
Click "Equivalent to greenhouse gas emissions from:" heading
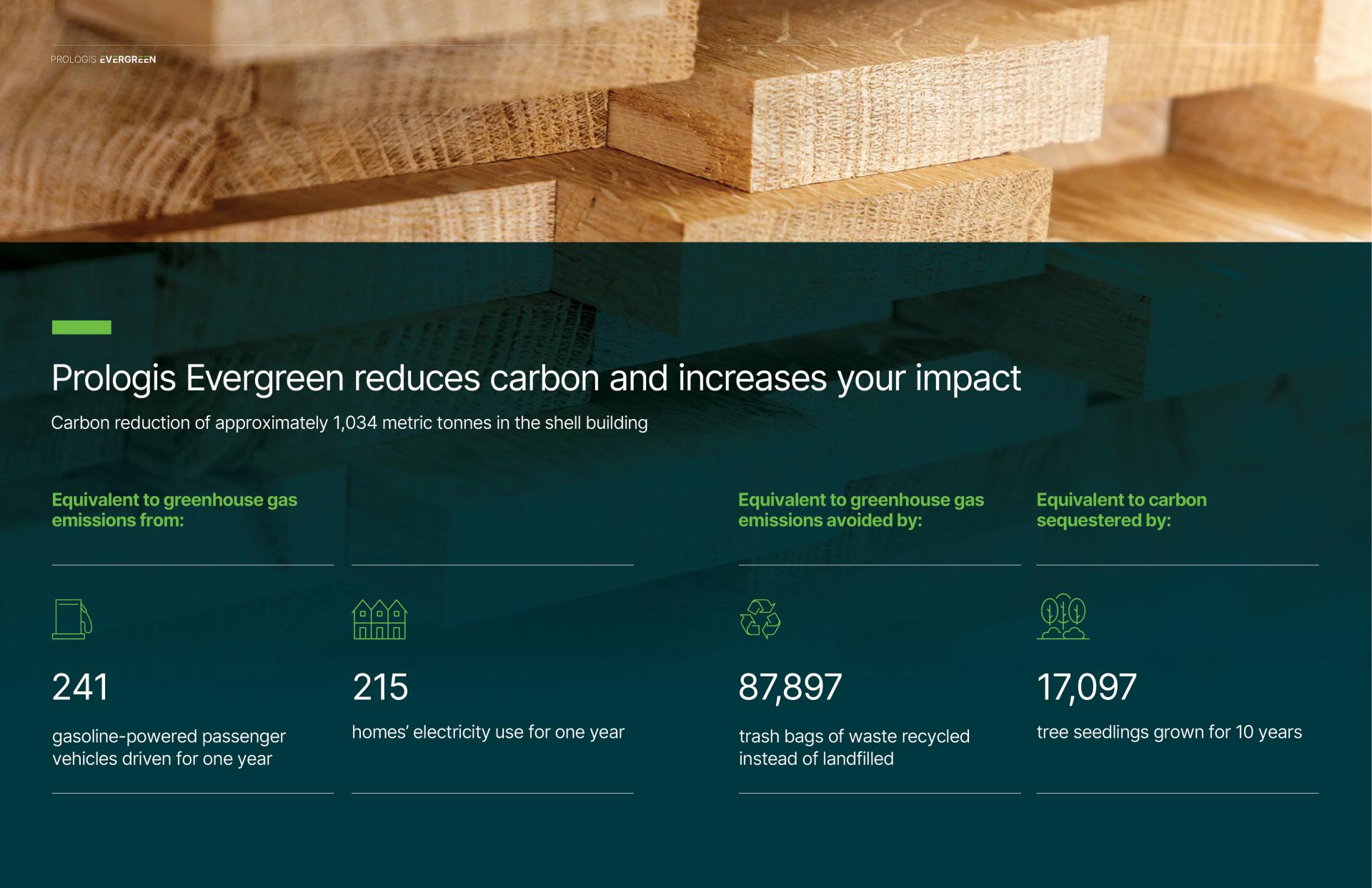pos(174,510)
